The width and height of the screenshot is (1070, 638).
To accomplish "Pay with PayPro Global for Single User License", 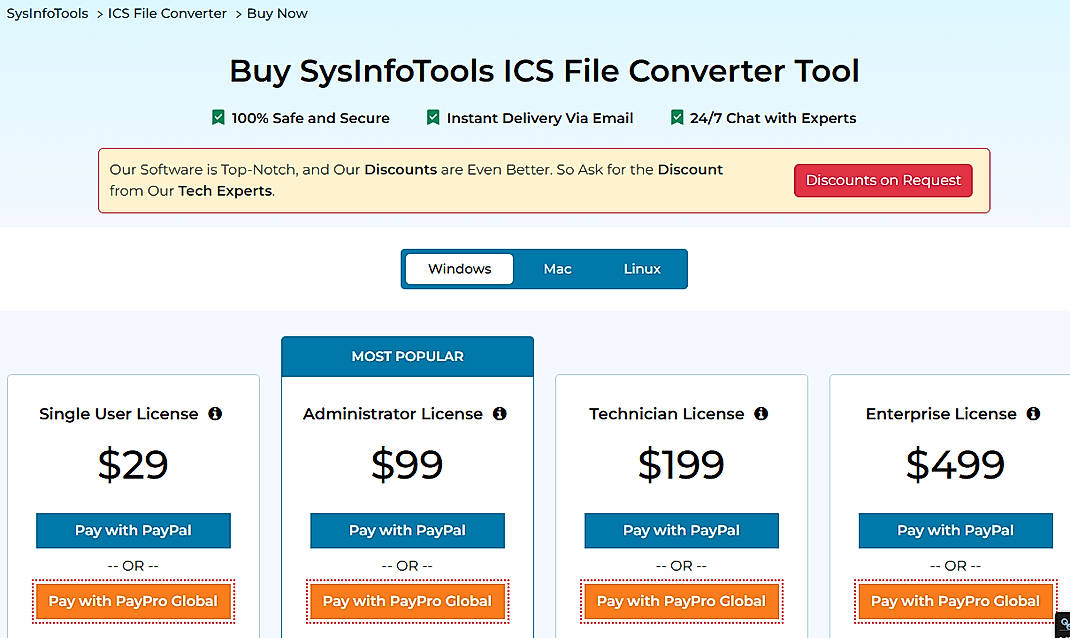I will coord(133,601).
